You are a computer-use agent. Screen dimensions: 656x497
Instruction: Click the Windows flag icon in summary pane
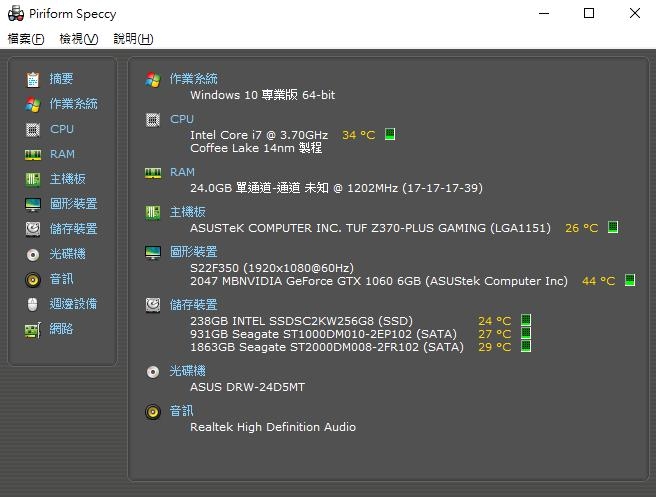click(153, 79)
